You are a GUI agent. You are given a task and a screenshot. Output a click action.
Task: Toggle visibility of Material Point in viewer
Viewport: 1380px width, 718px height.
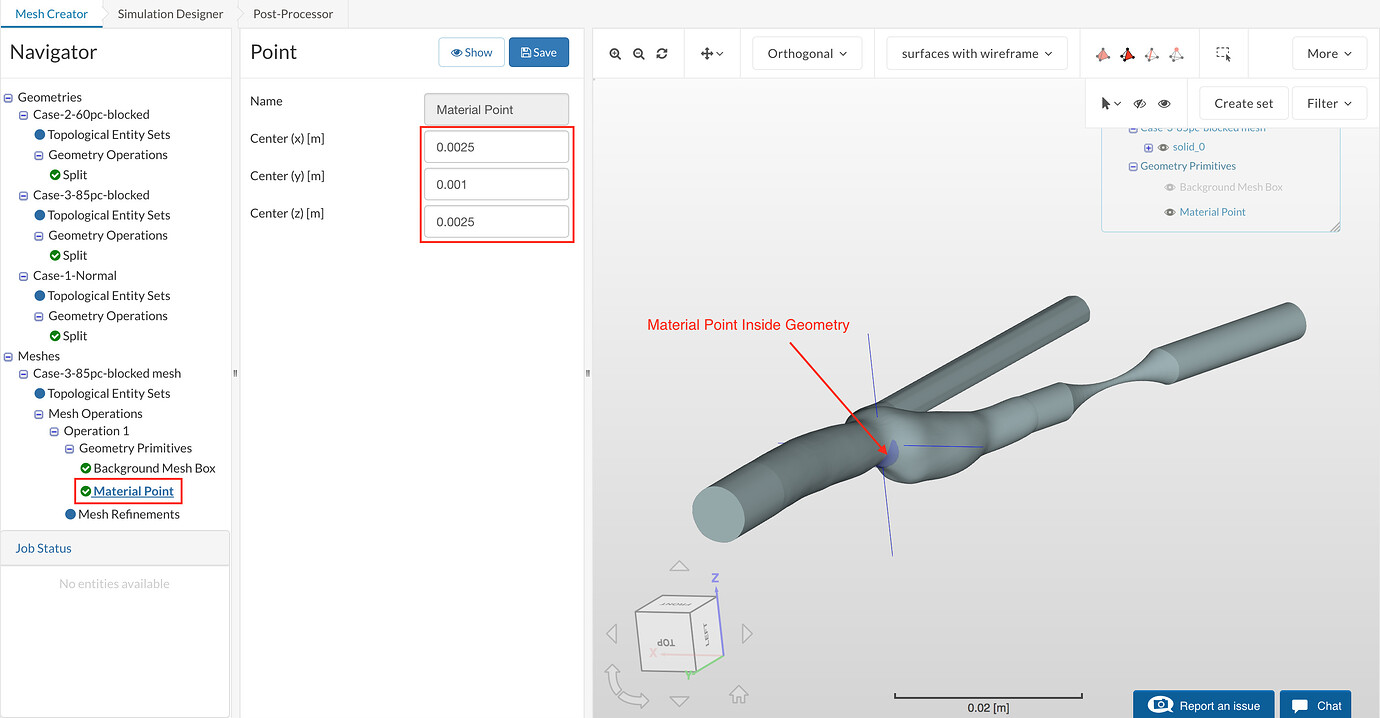pyautogui.click(x=1169, y=212)
